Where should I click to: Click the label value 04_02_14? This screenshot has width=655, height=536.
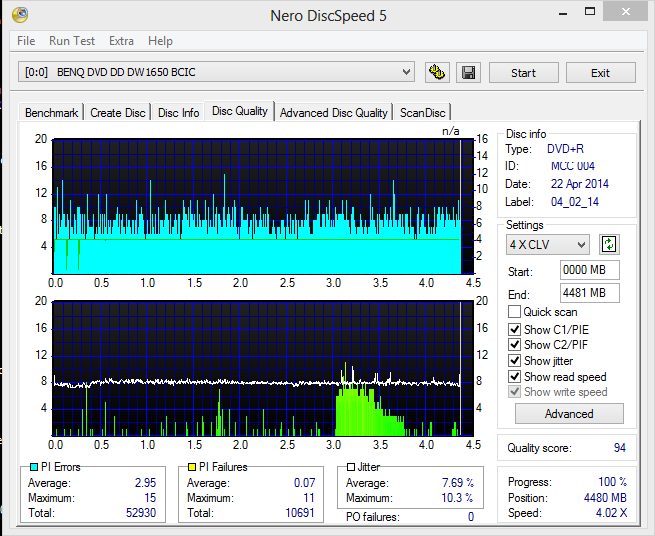575,202
